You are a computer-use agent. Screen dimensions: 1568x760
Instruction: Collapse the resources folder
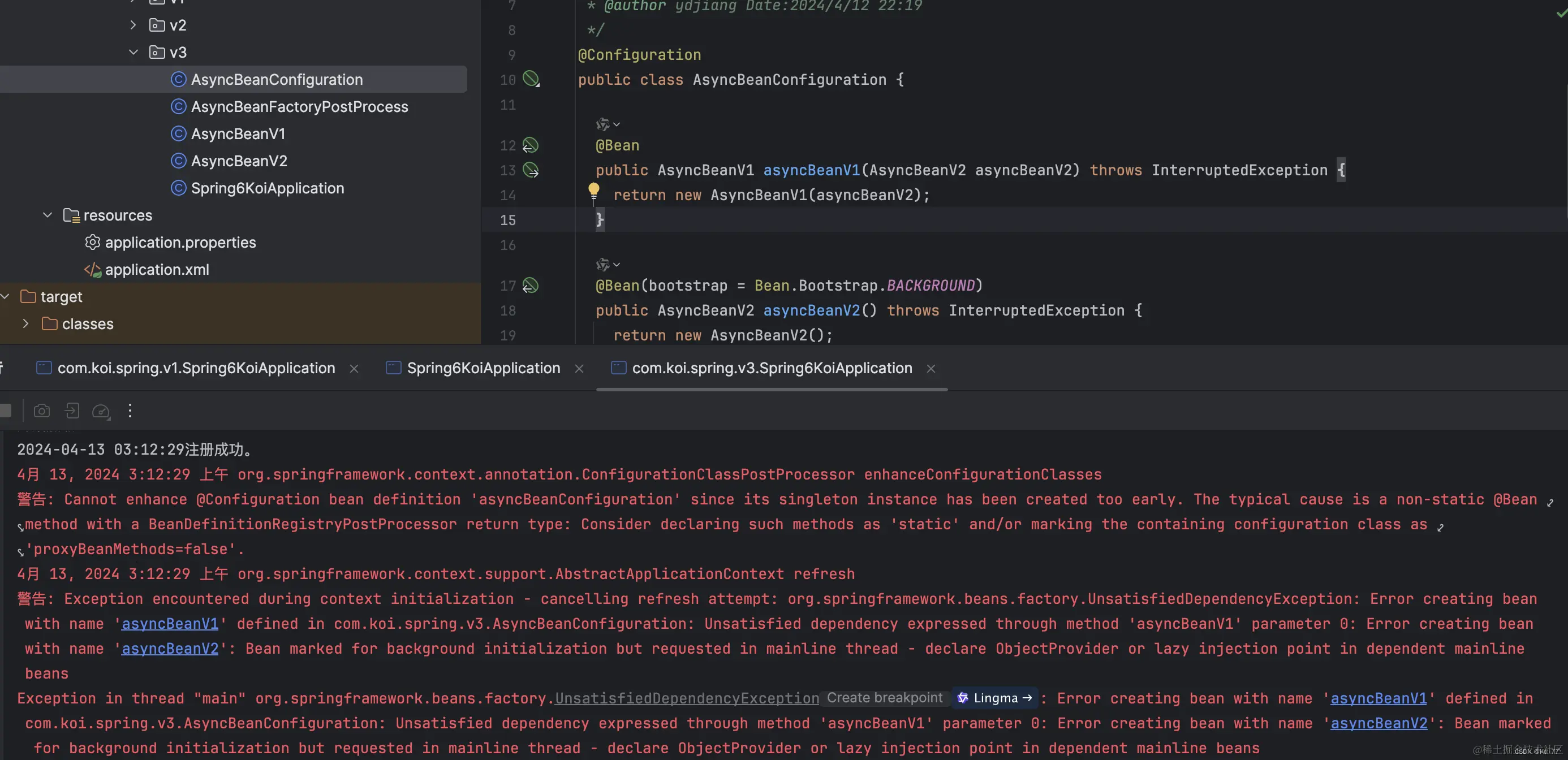[48, 215]
